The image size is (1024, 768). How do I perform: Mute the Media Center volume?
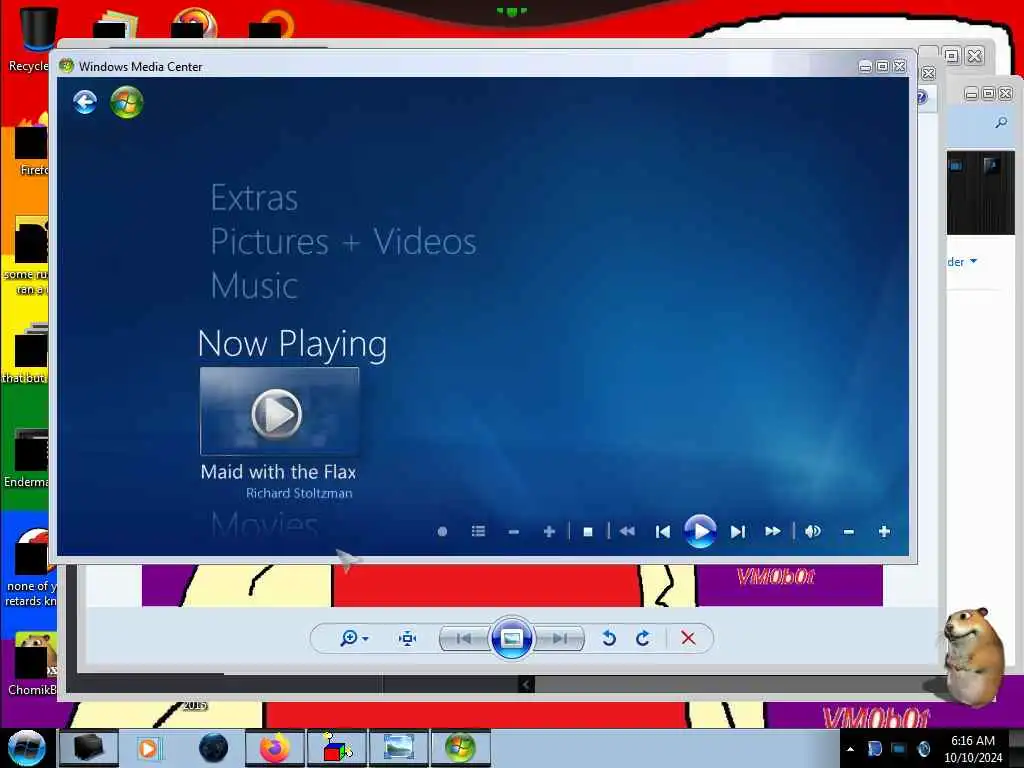click(x=813, y=532)
